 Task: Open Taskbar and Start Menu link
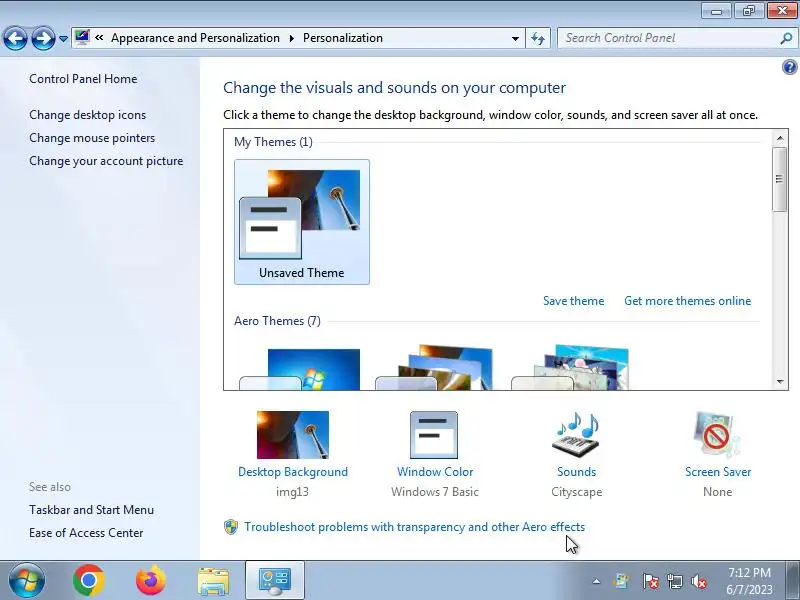point(91,510)
